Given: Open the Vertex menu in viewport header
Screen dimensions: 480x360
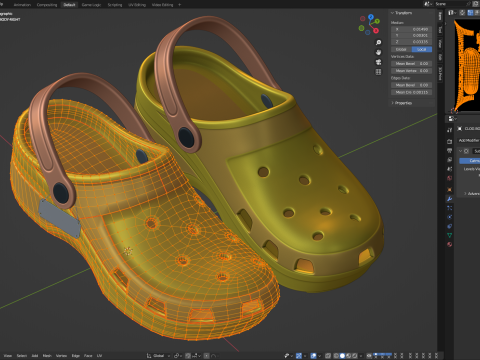Looking at the screenshot, I should pyautogui.click(x=61, y=356).
